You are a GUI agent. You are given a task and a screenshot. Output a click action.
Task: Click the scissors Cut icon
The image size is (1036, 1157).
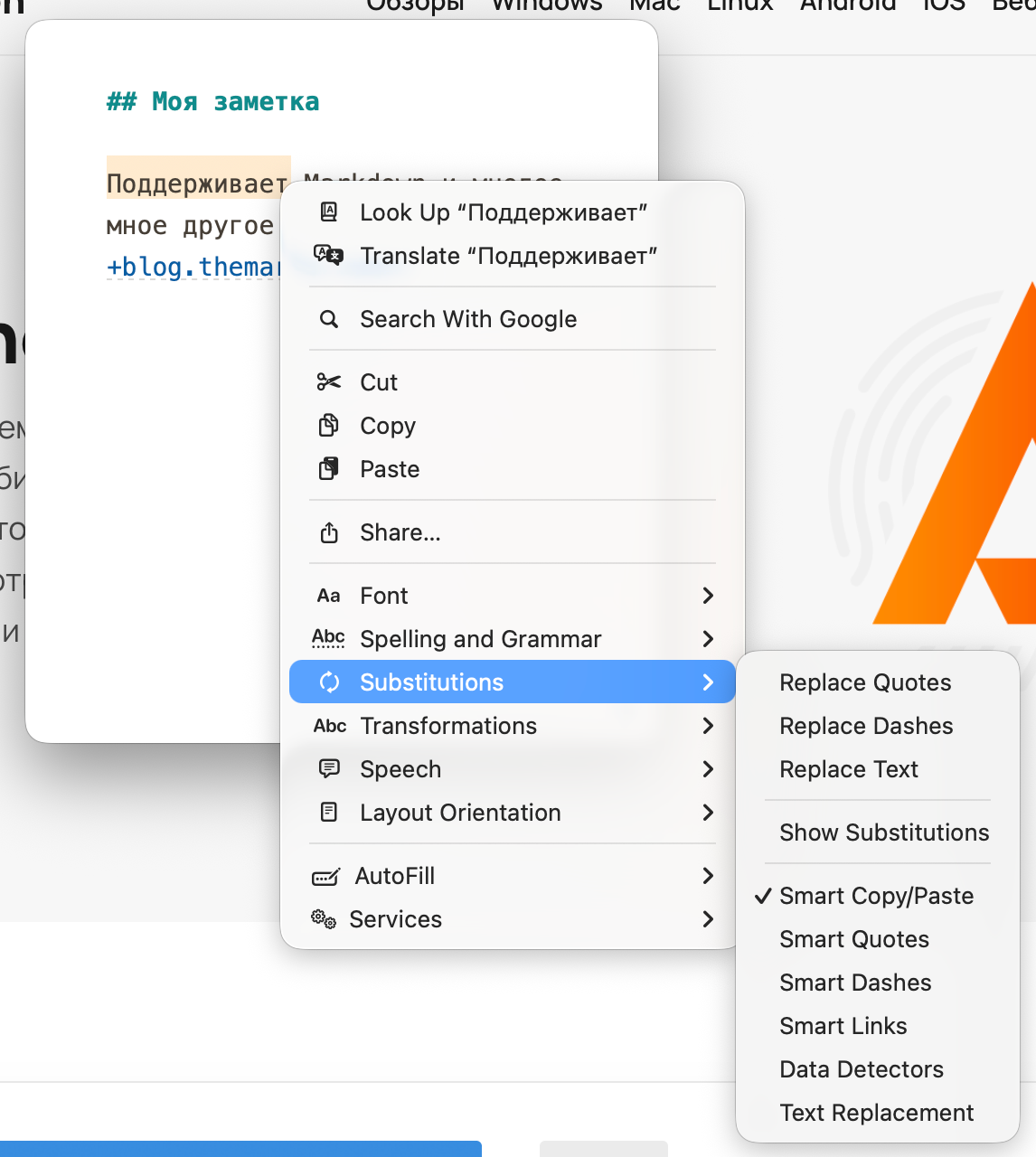[x=329, y=382]
